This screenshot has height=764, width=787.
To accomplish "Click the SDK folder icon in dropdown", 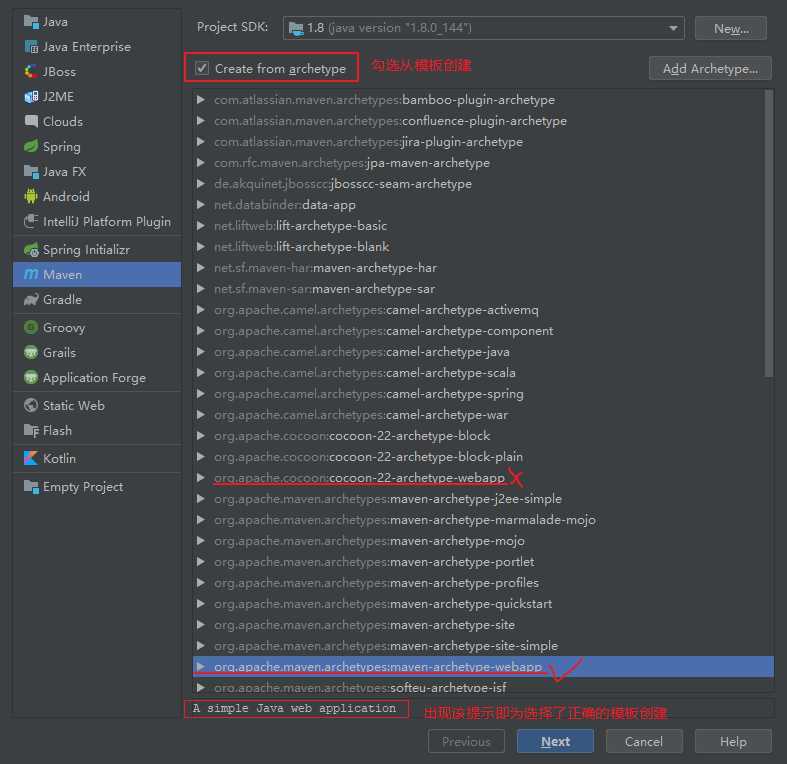I will [x=297, y=28].
